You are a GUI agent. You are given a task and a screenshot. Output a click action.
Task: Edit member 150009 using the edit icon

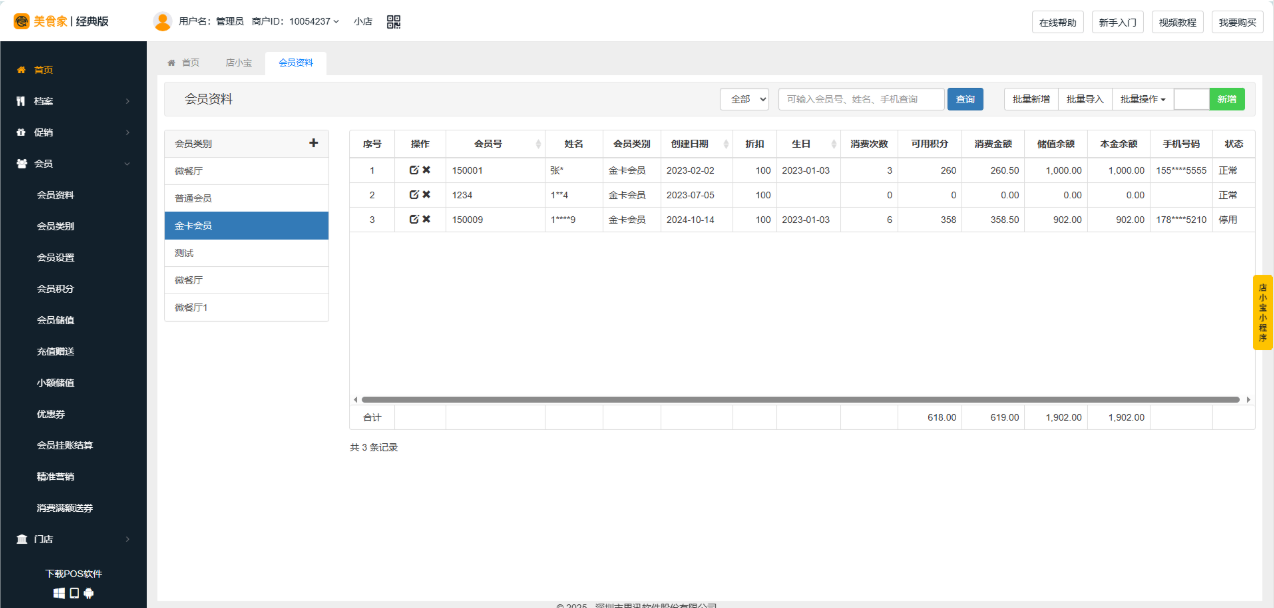[x=414, y=220]
